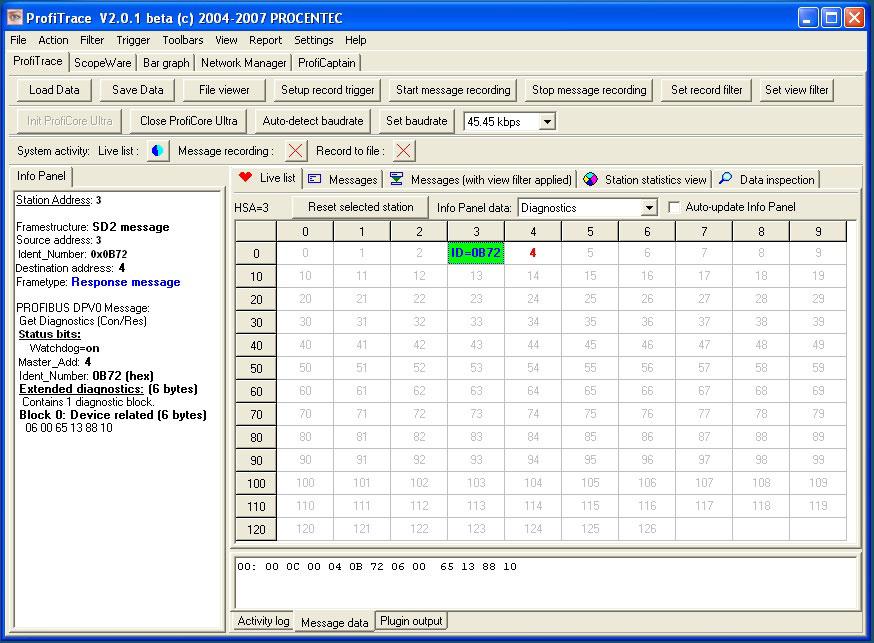Select station 100 cell in live list
Viewport: 874px width, 643px height.
pos(305,483)
